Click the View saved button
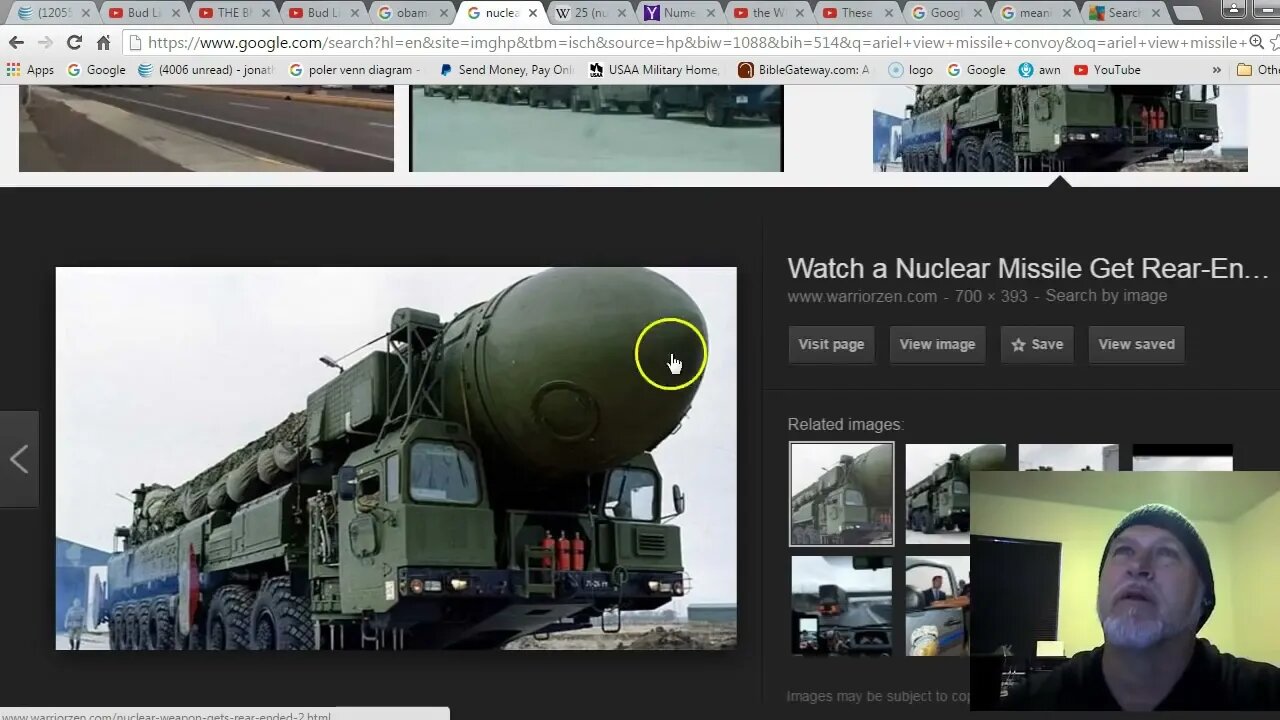This screenshot has width=1280, height=720. point(1136,344)
